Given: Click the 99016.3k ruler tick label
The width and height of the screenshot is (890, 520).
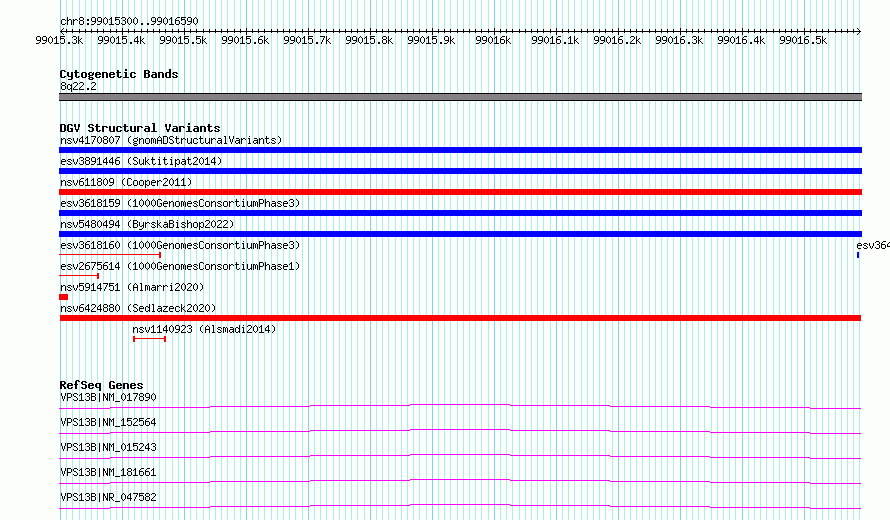Looking at the screenshot, I should (x=679, y=40).
